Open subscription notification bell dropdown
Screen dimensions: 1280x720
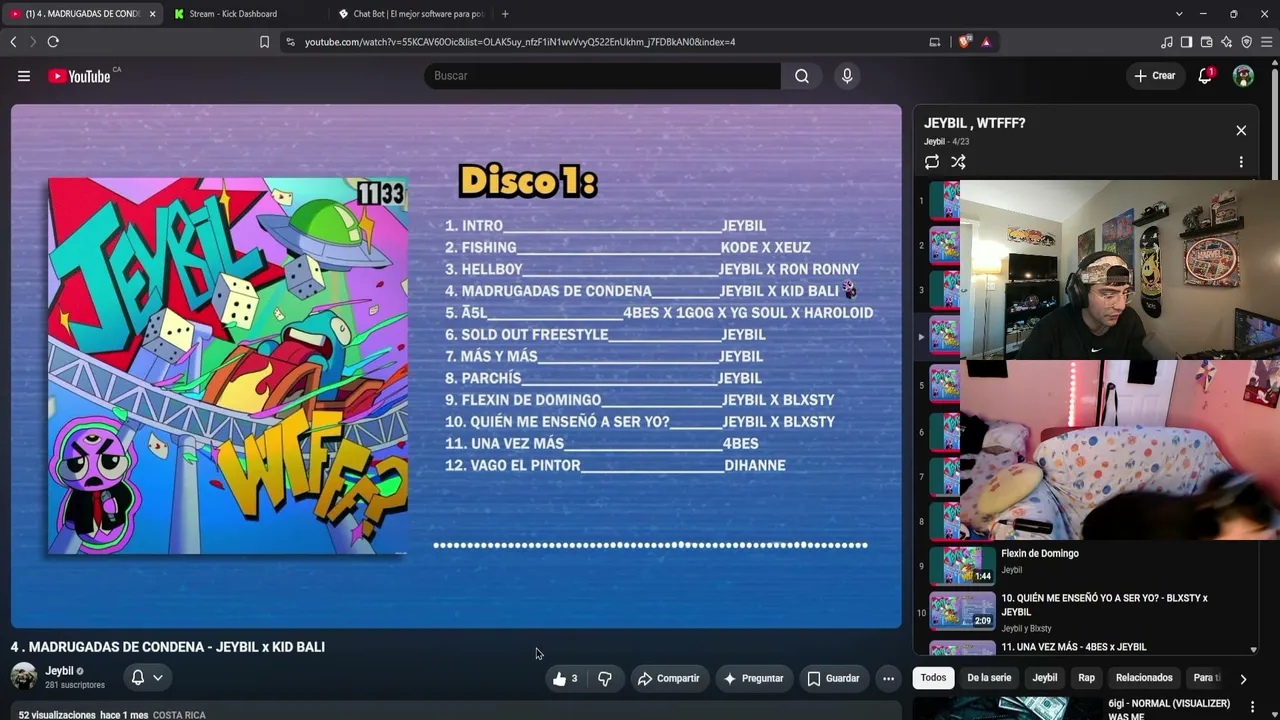click(x=147, y=677)
